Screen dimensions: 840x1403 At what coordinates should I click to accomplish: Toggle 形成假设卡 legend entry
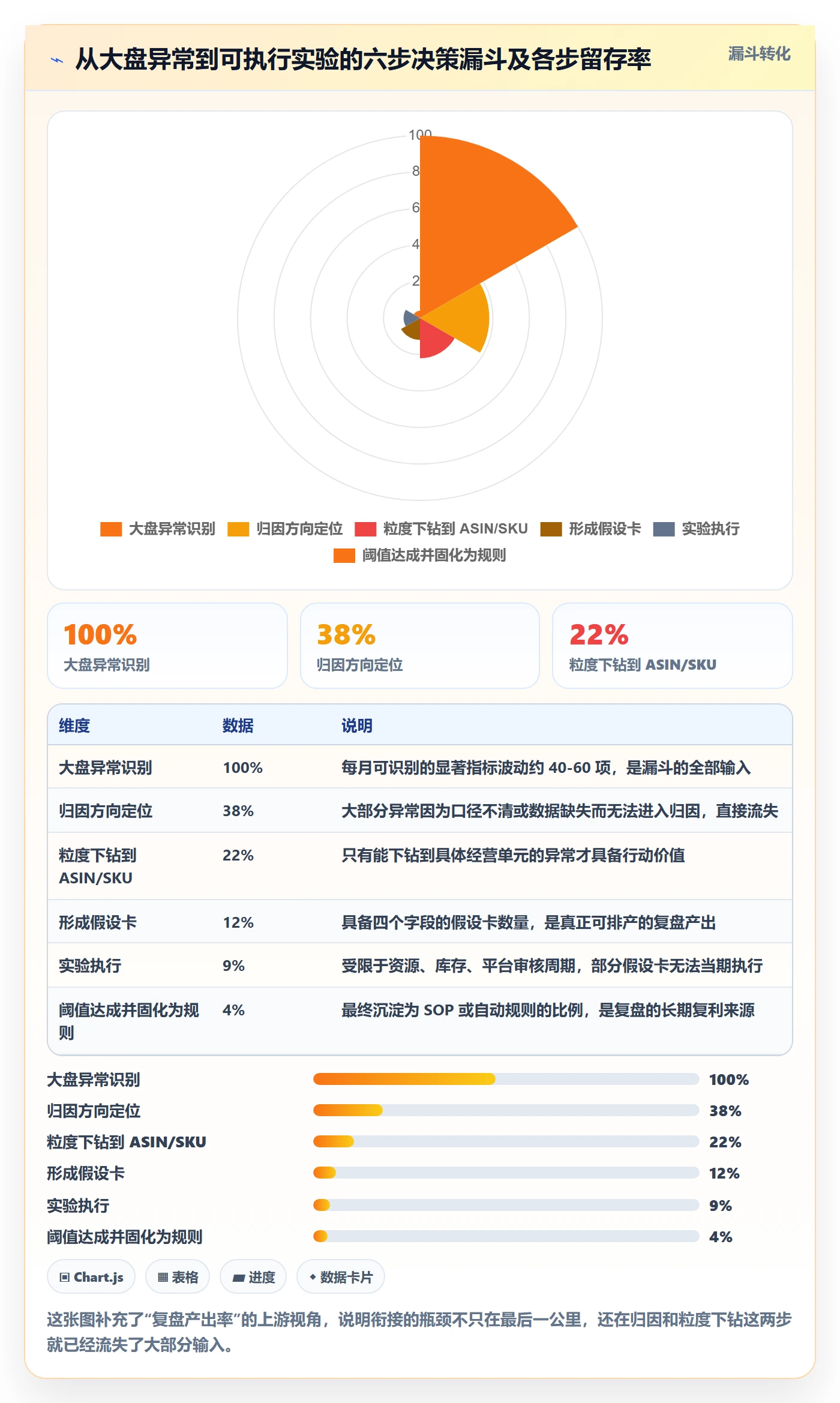(x=590, y=529)
